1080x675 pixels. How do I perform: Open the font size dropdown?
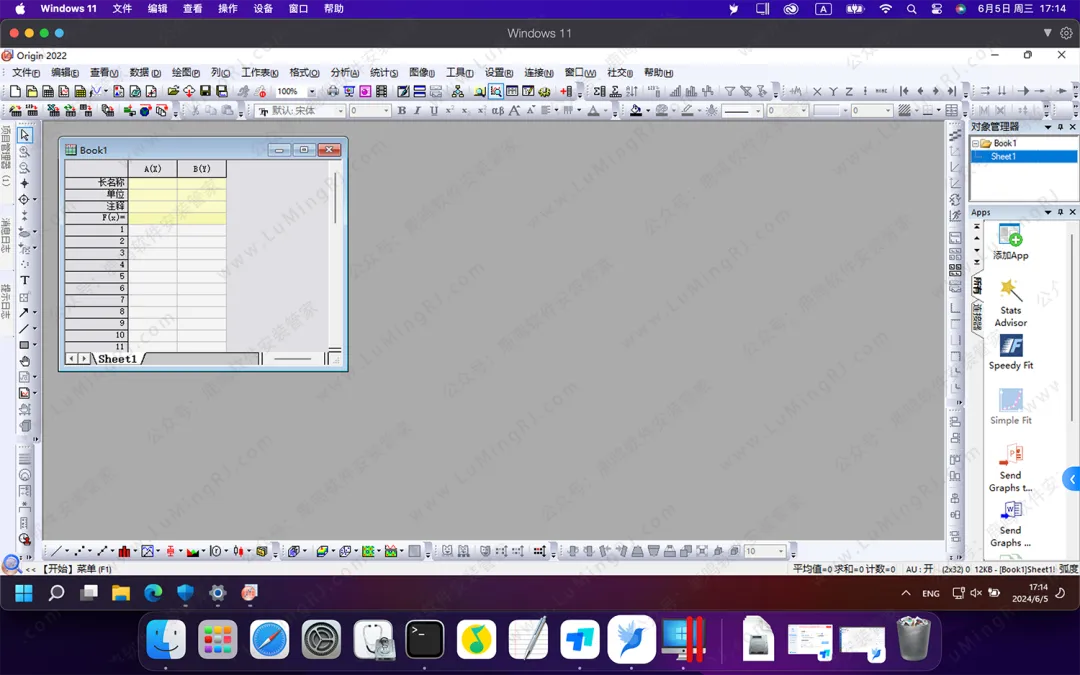click(385, 111)
